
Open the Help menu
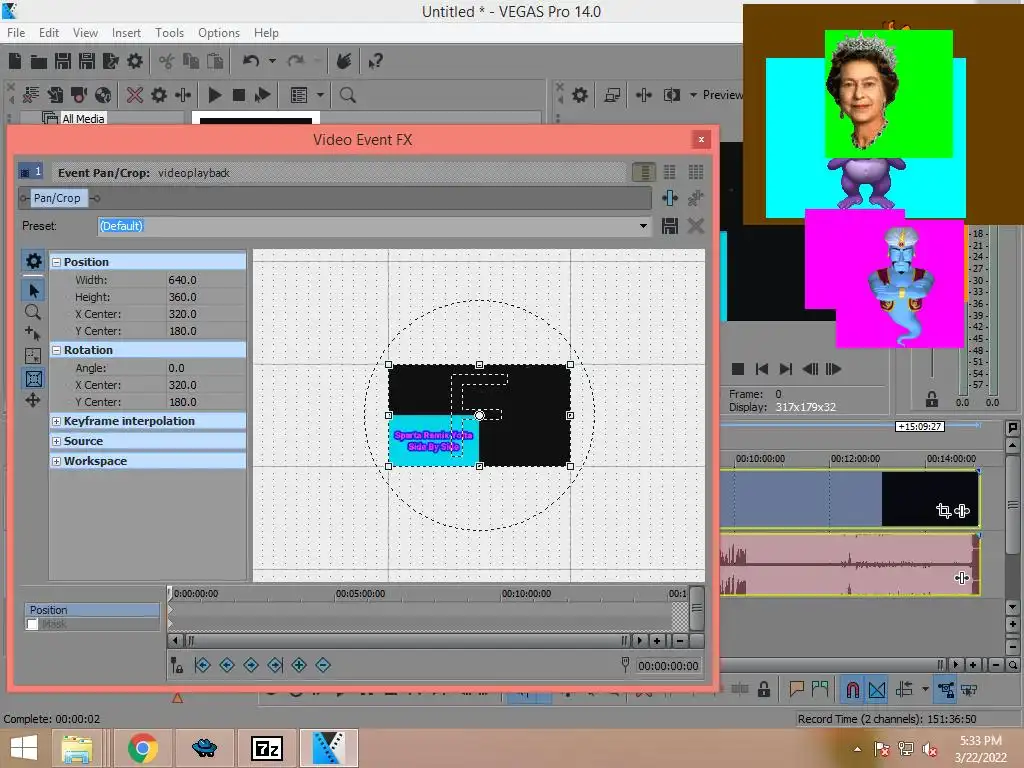pyautogui.click(x=266, y=33)
